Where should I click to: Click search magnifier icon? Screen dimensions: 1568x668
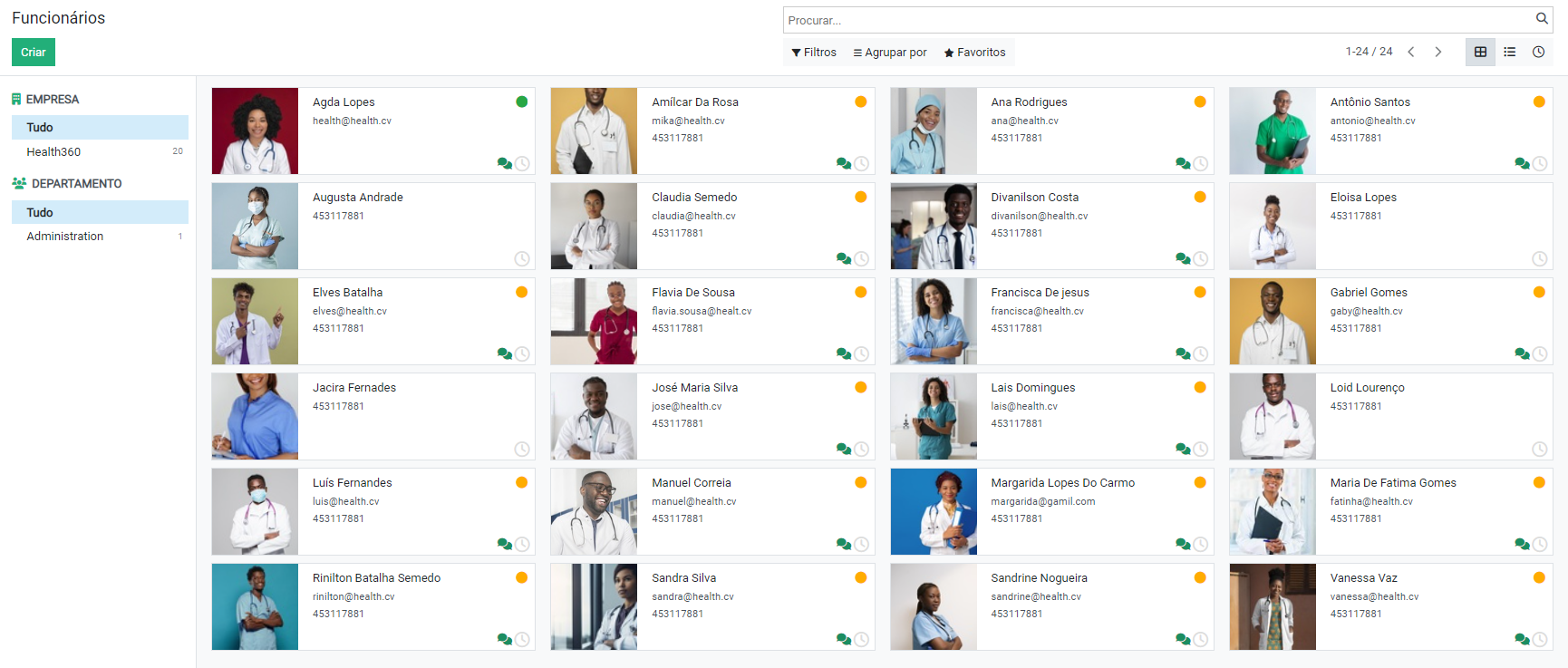click(x=1542, y=19)
